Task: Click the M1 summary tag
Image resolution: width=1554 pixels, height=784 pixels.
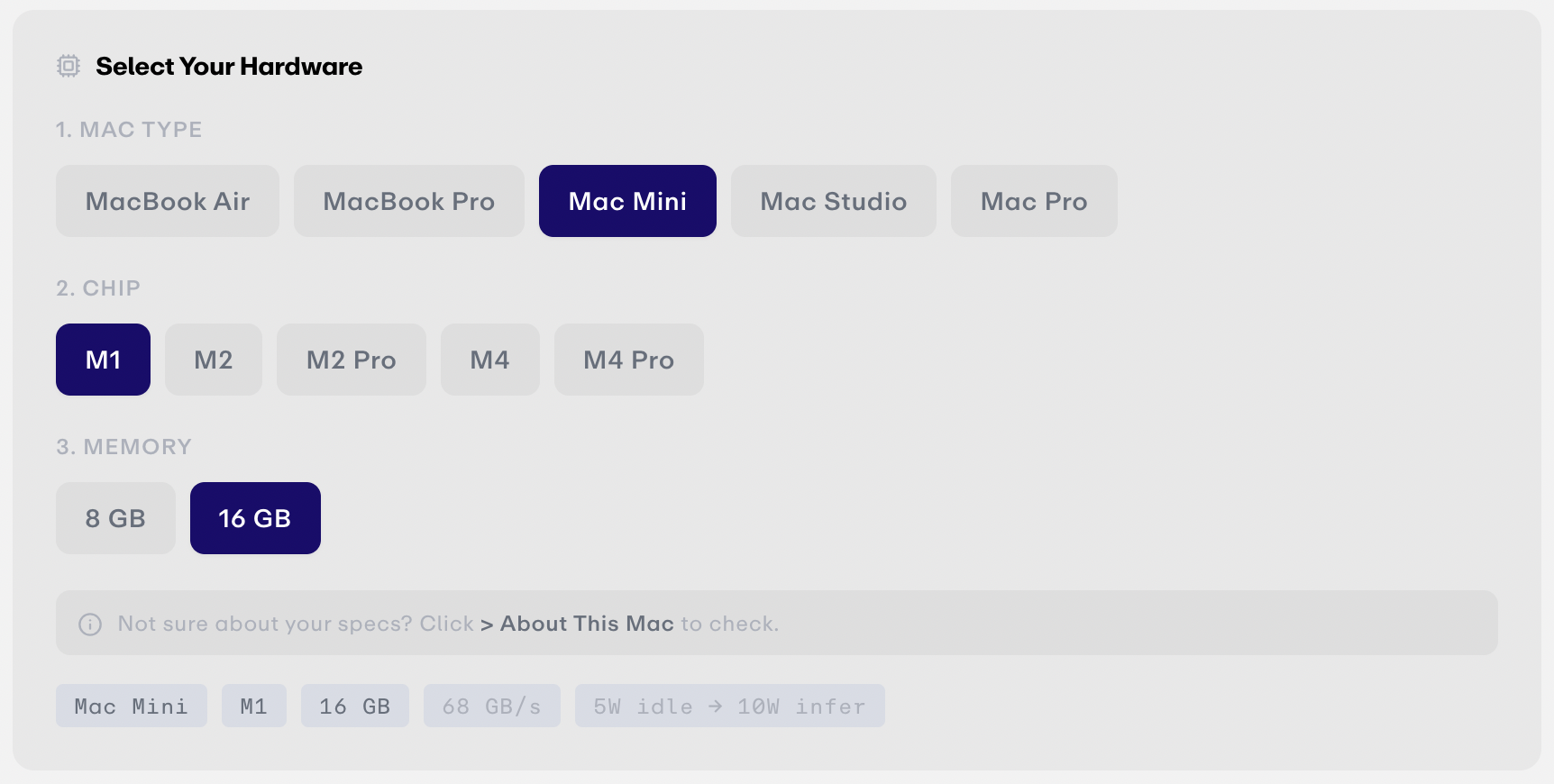Action: 254,706
